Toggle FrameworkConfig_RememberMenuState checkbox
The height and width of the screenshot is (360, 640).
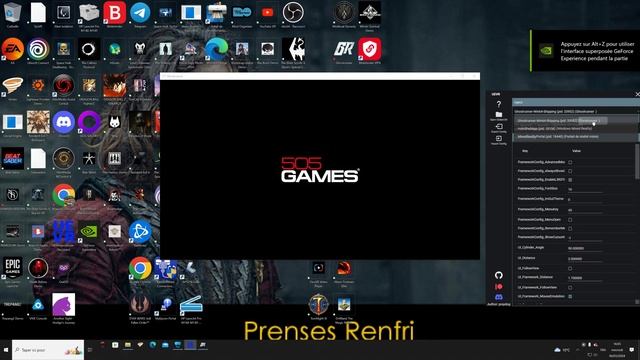pyautogui.click(x=570, y=229)
